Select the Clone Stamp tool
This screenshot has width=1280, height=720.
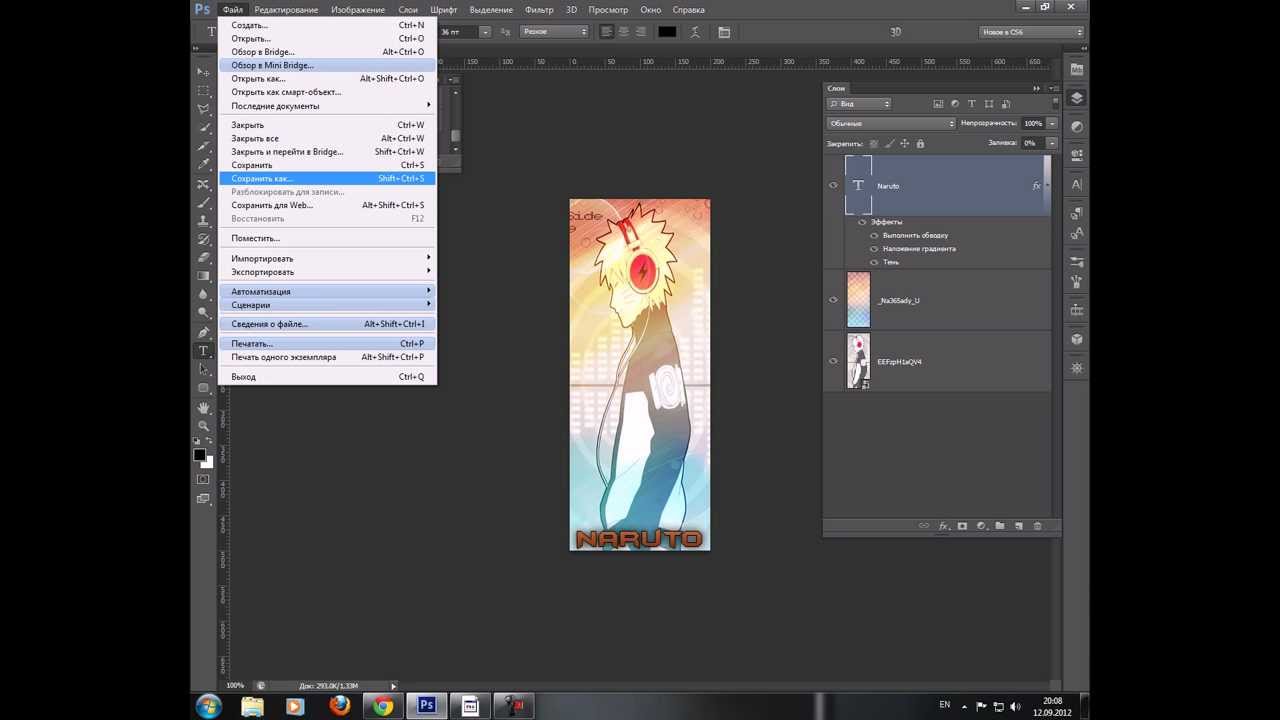pos(204,221)
